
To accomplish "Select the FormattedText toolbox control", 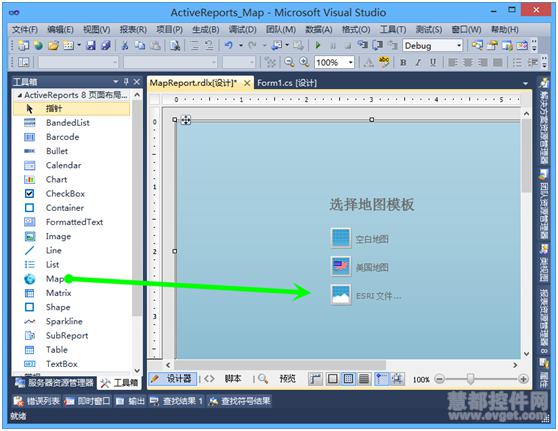I will [74, 222].
